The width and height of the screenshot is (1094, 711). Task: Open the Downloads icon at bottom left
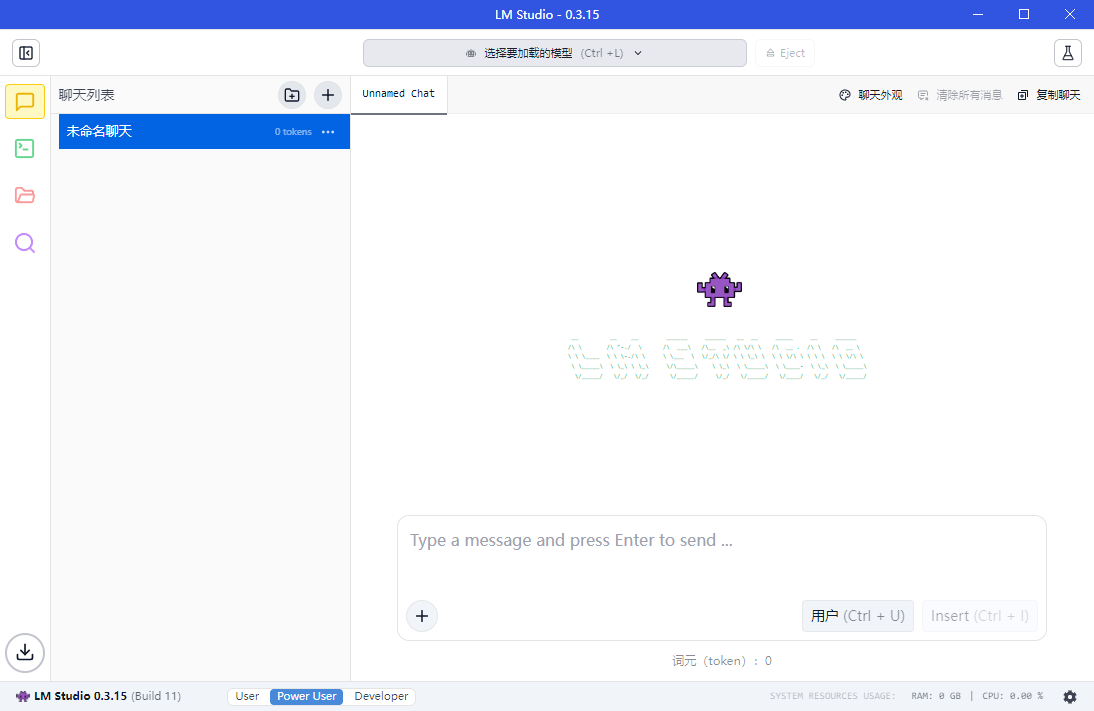(25, 652)
